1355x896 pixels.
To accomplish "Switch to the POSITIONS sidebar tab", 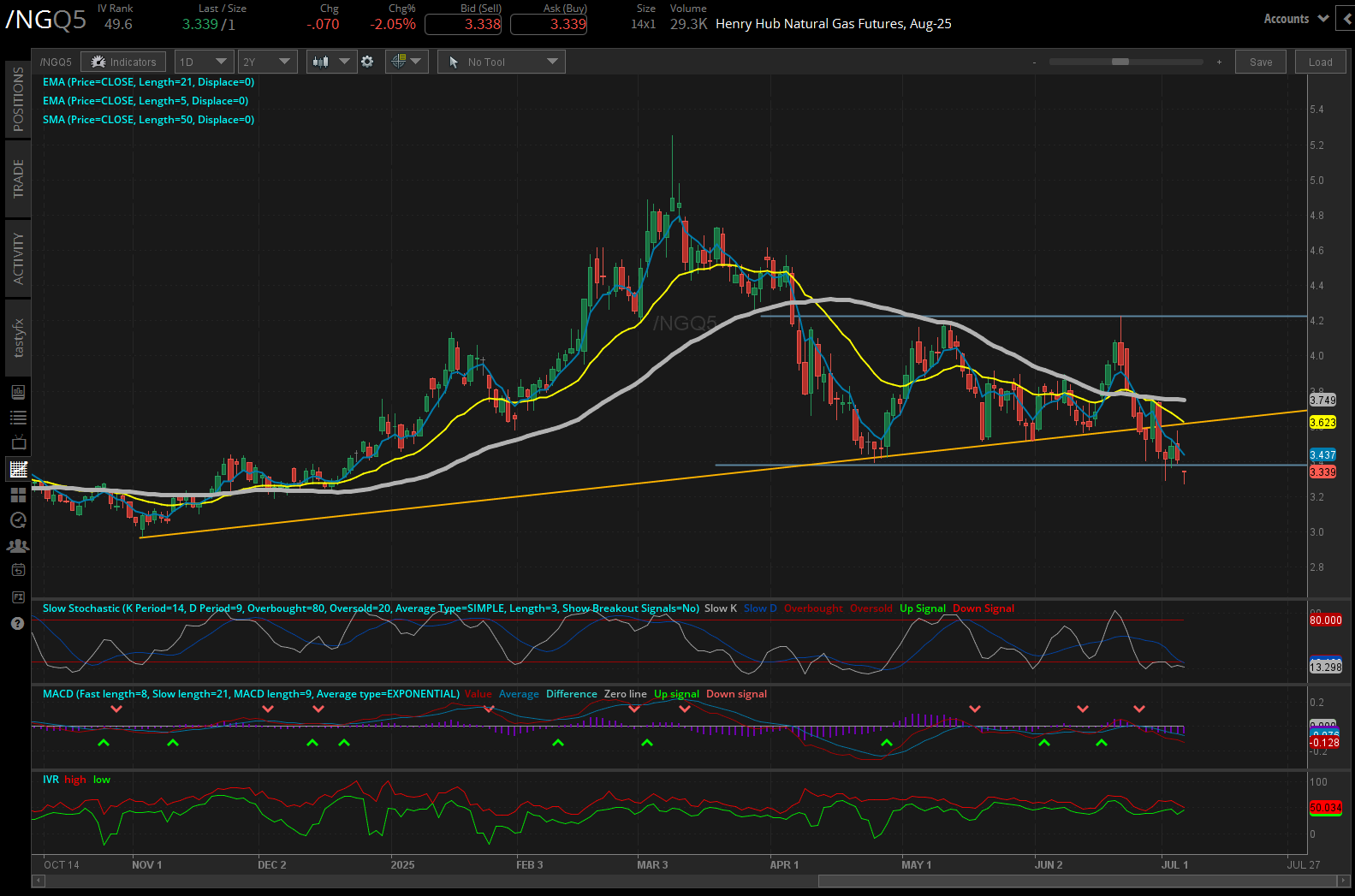I will pos(18,99).
